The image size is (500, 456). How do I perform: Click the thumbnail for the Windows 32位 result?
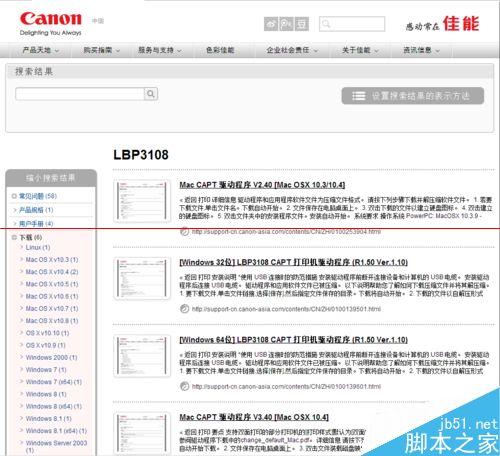(x=142, y=278)
